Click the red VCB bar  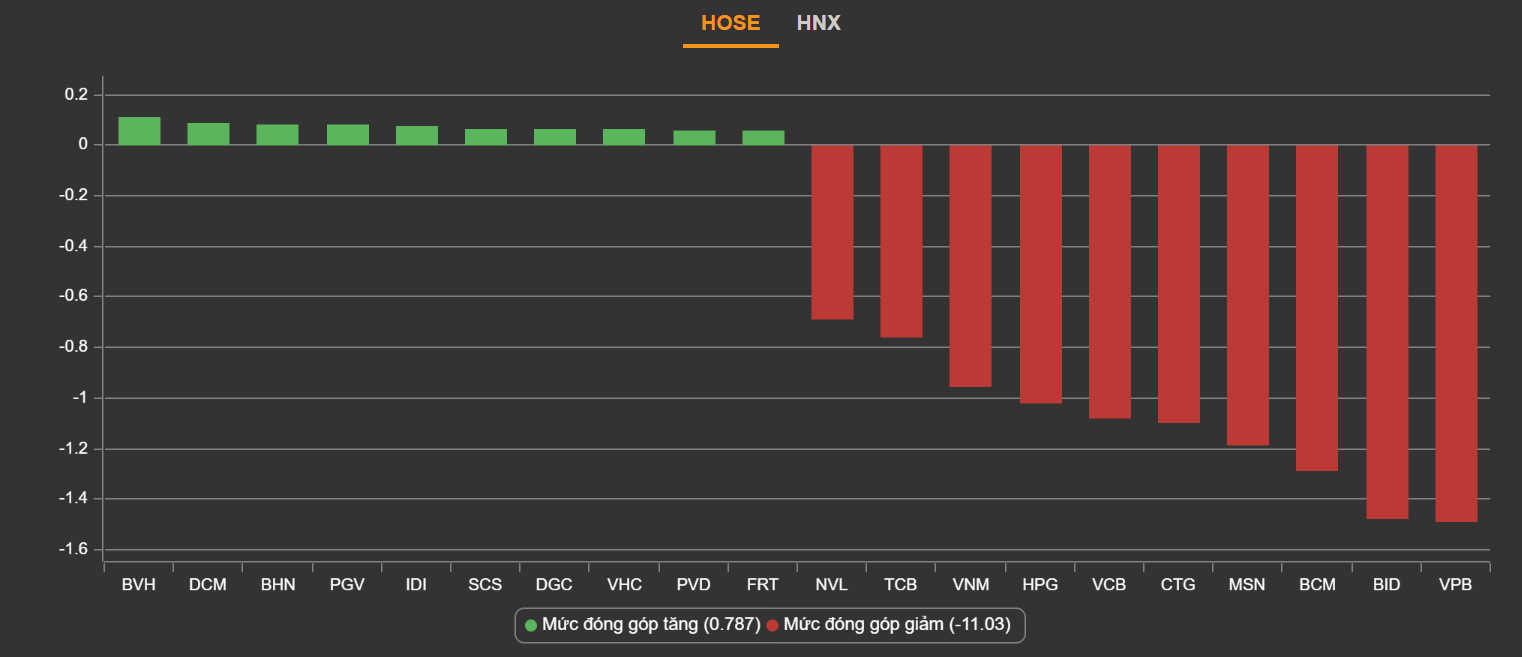pos(1109,281)
